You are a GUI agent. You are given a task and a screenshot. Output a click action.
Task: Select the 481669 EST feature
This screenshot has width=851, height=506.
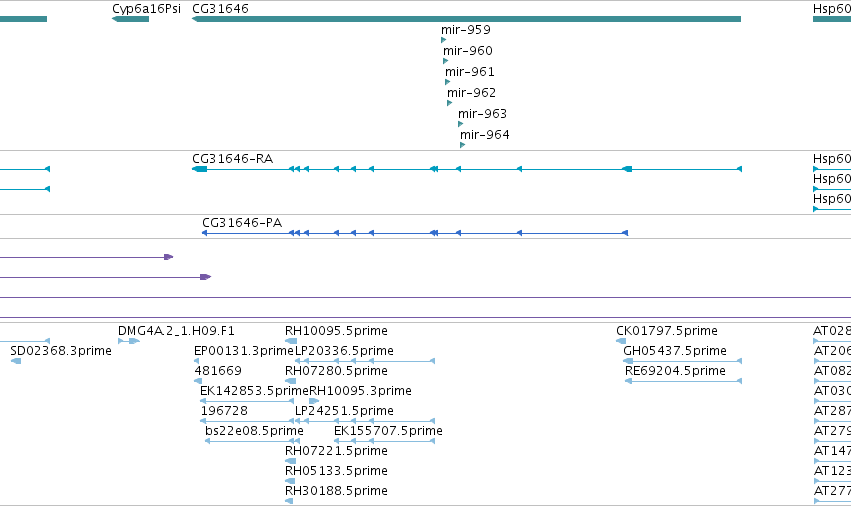pos(198,381)
